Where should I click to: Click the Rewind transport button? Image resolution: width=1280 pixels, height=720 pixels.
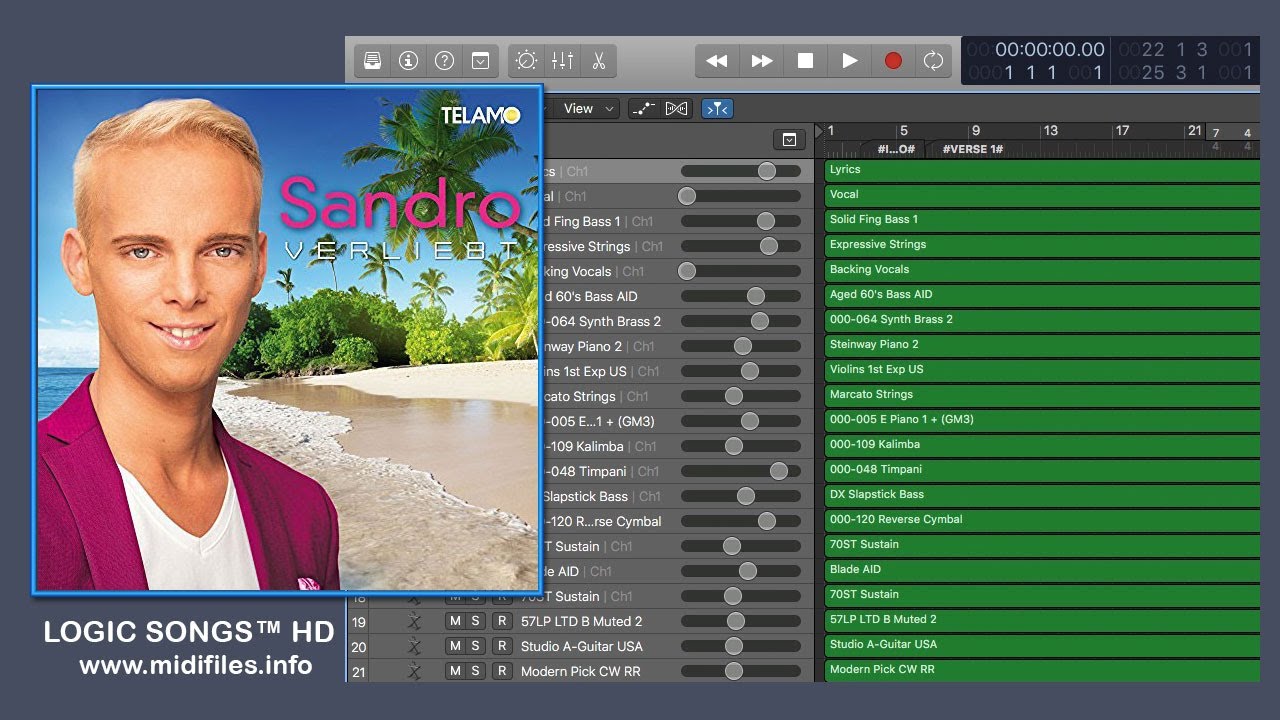coord(717,61)
